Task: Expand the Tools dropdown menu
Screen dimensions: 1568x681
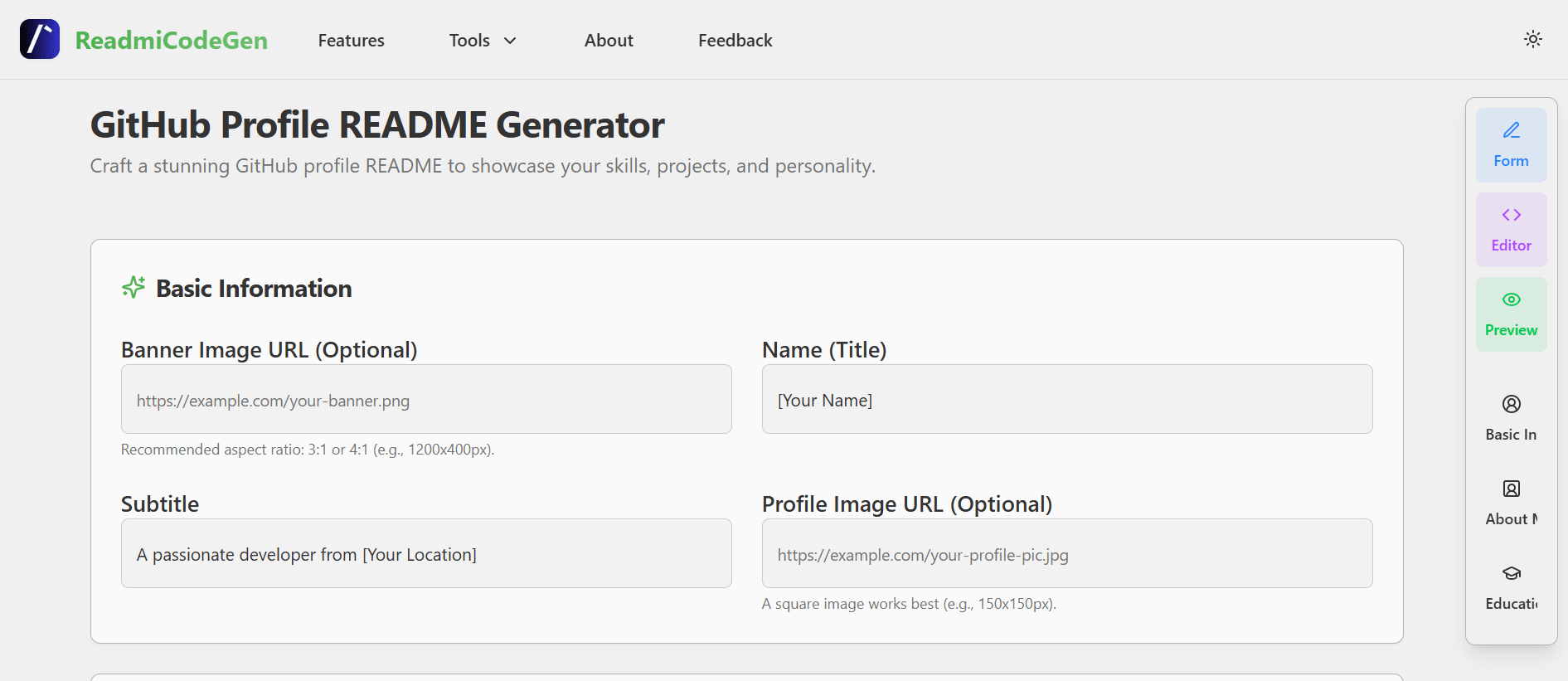Action: [483, 40]
